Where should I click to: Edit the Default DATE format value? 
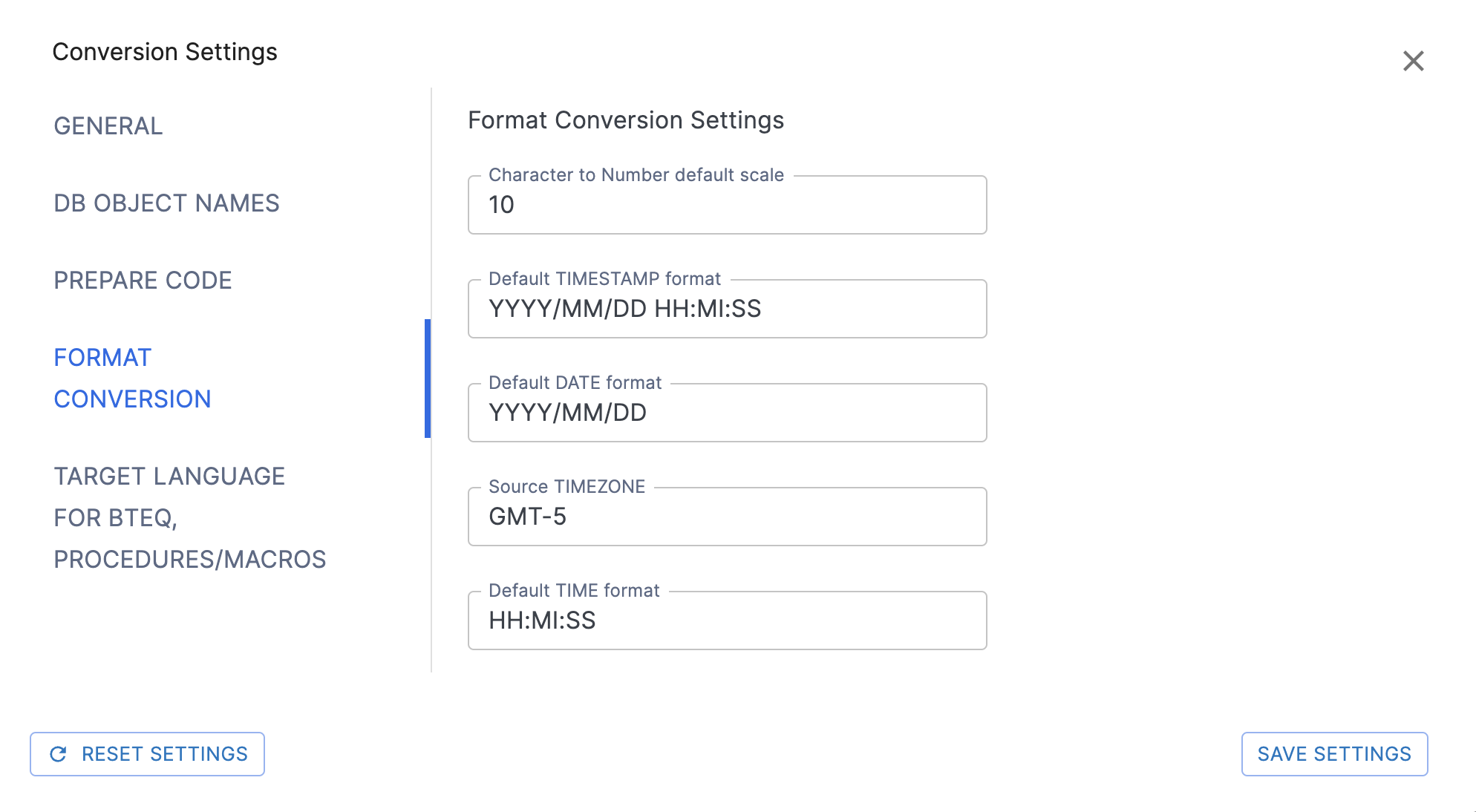[728, 413]
